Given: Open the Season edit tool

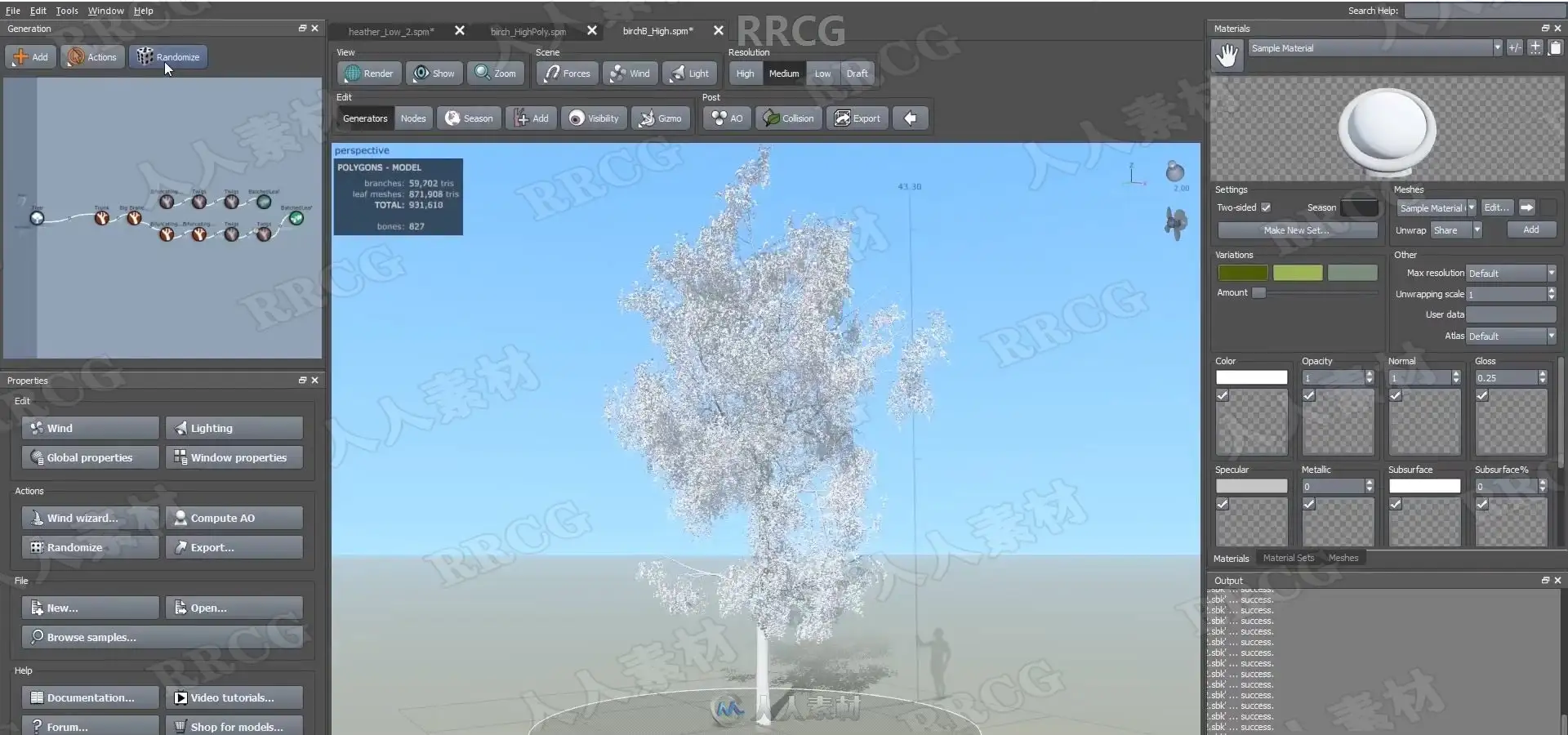Looking at the screenshot, I should [469, 118].
